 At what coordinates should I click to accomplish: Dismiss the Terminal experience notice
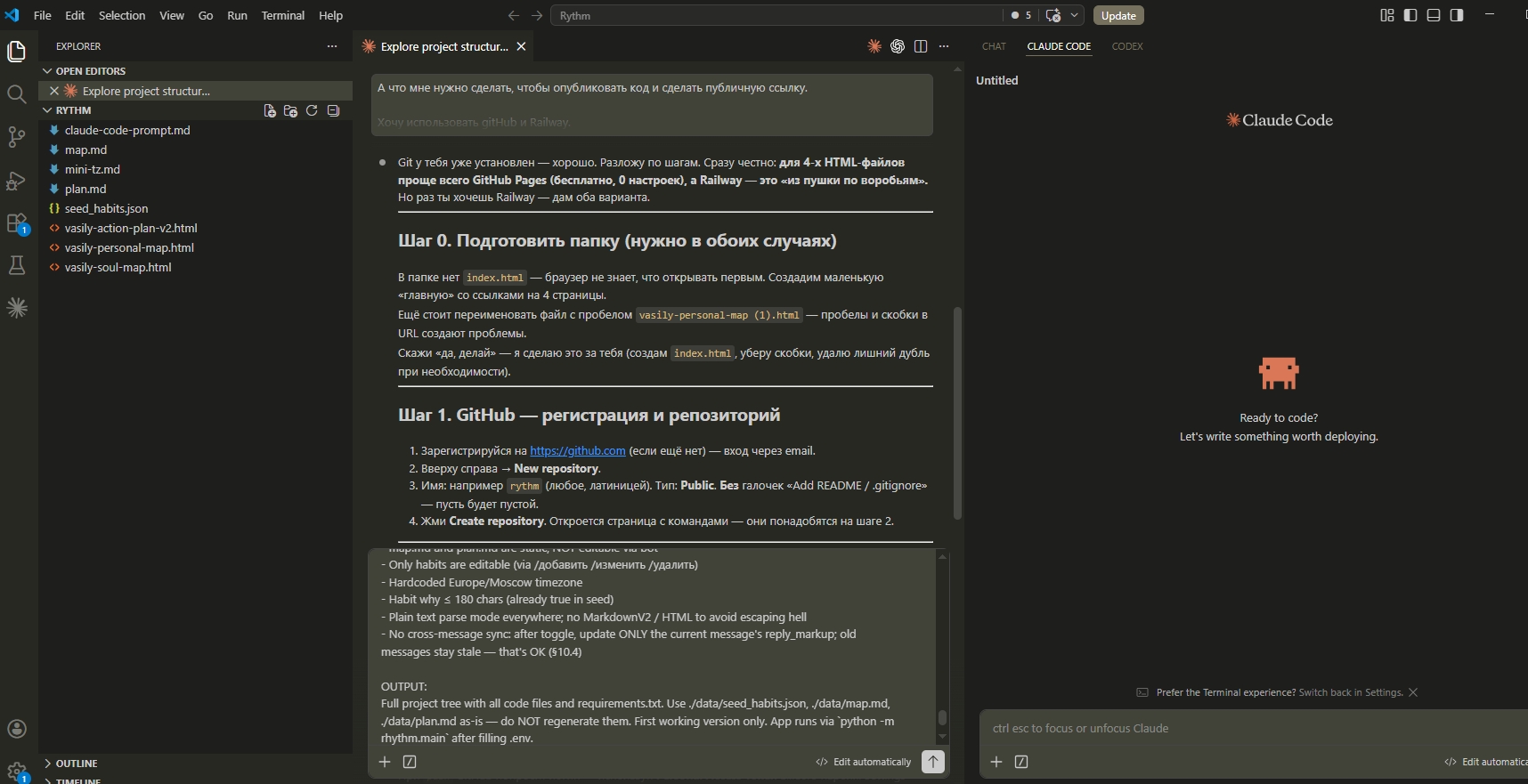click(1413, 692)
